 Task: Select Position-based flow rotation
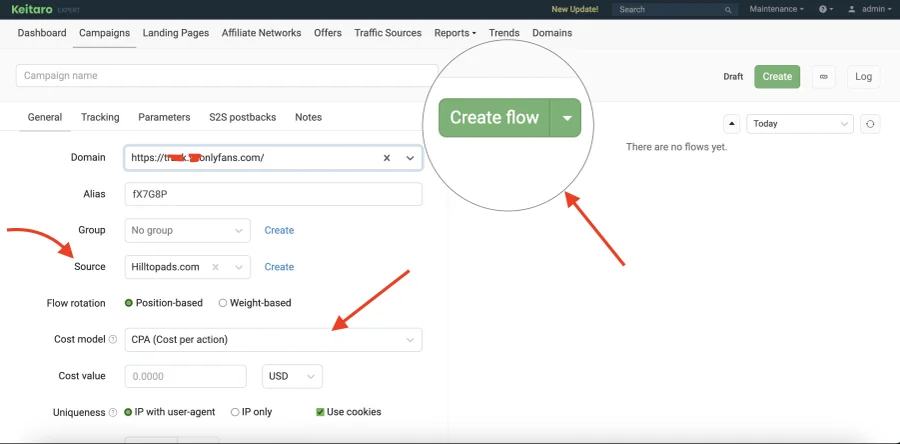[129, 303]
